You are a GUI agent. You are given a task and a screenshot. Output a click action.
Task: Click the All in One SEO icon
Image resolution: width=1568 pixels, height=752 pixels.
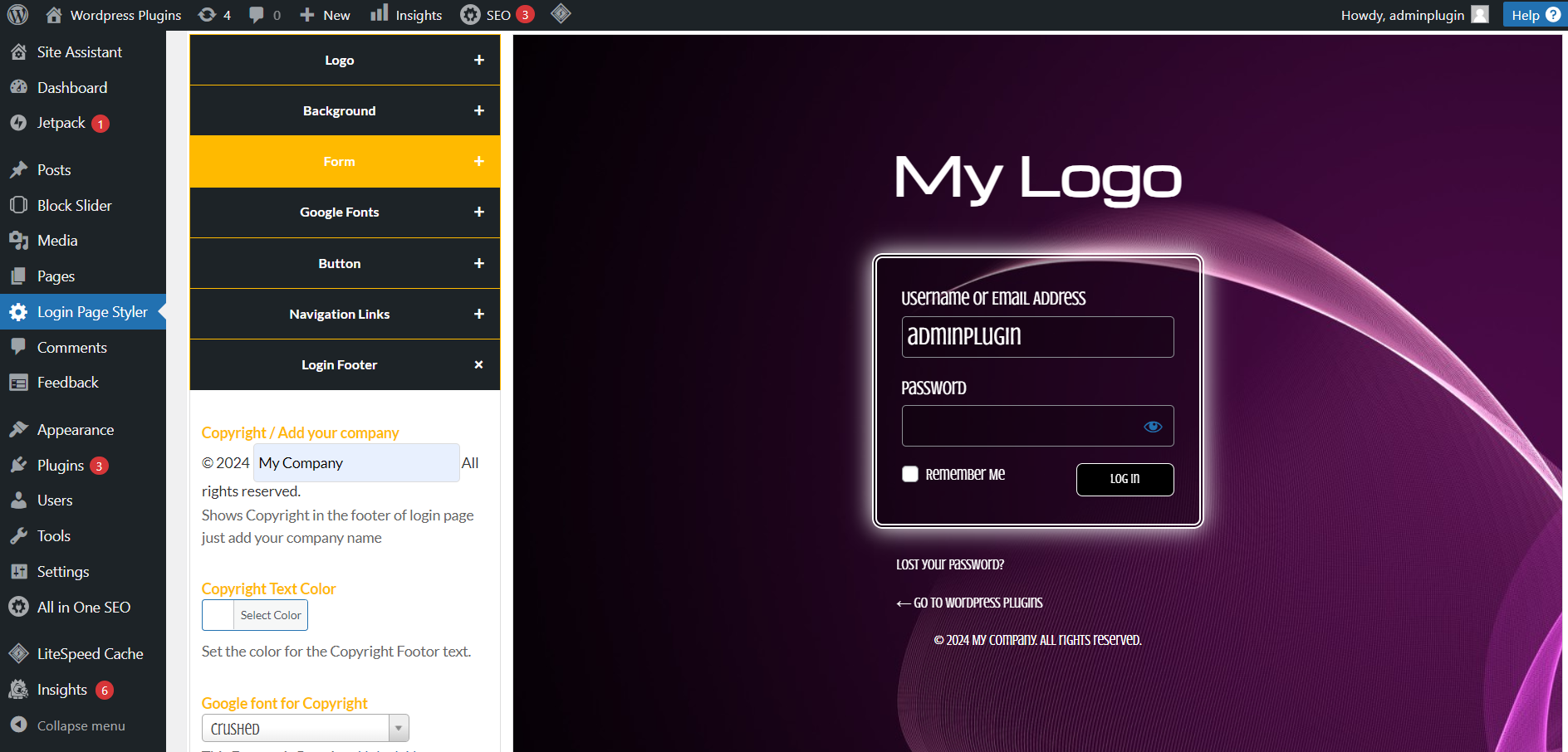click(x=18, y=607)
